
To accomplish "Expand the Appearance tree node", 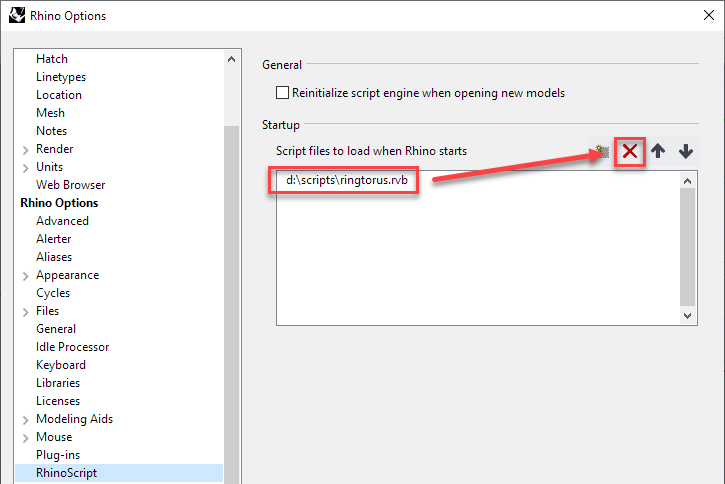I will (26, 276).
